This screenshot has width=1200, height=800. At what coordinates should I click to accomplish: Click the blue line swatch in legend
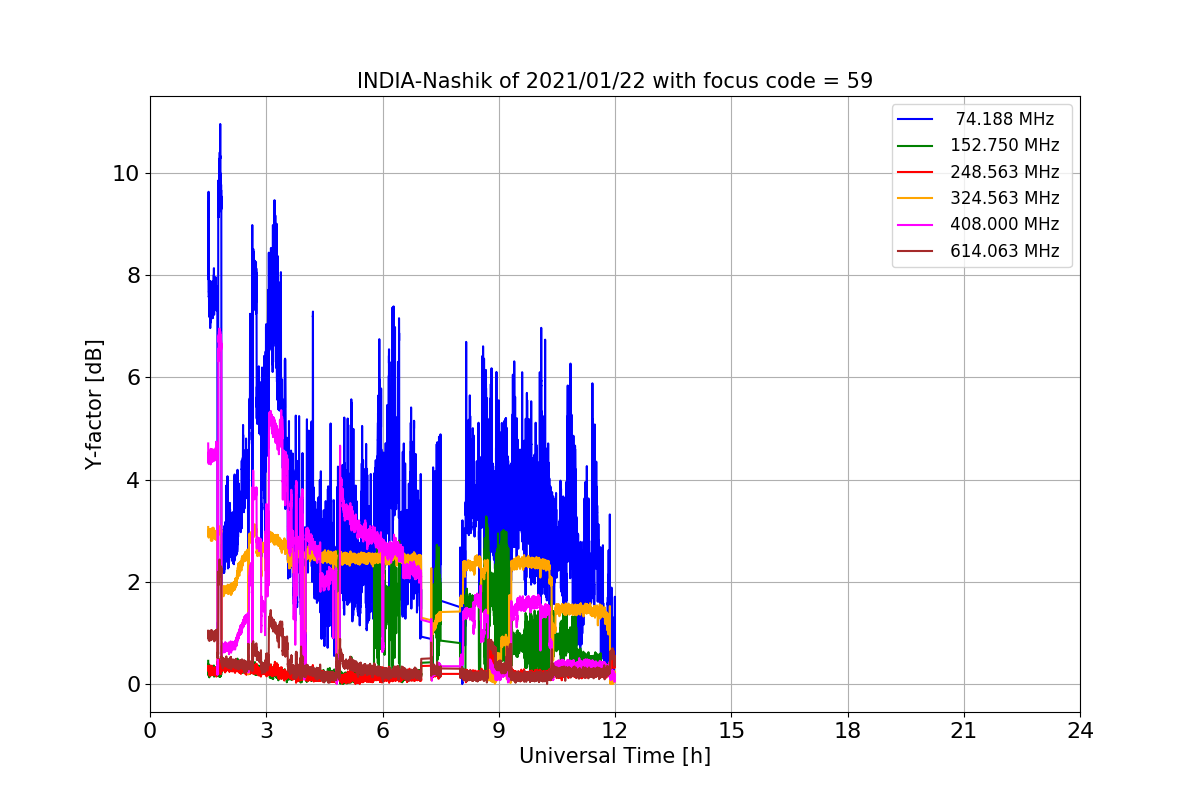tap(915, 119)
